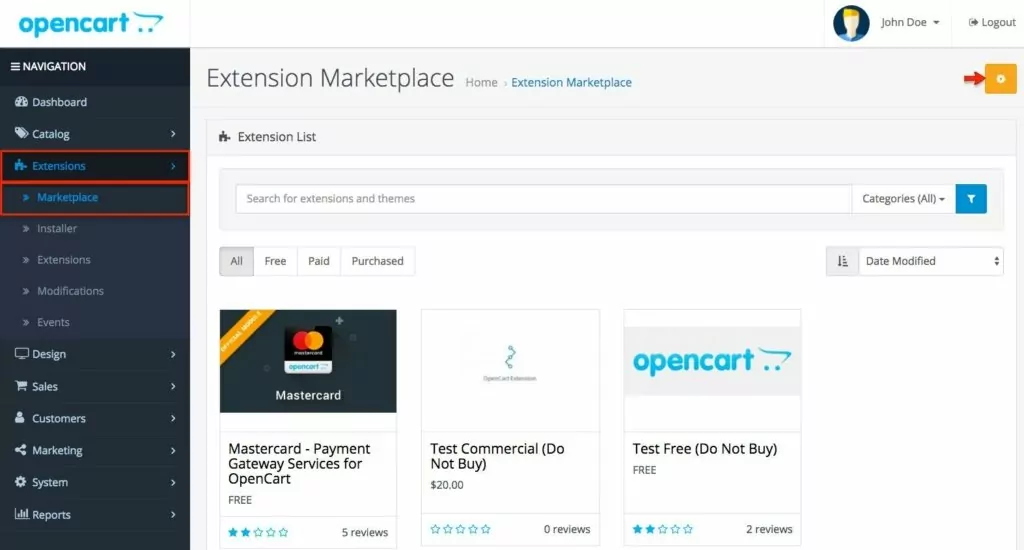This screenshot has width=1024, height=550.
Task: Click the OpenCart logo in header
Action: (x=91, y=24)
